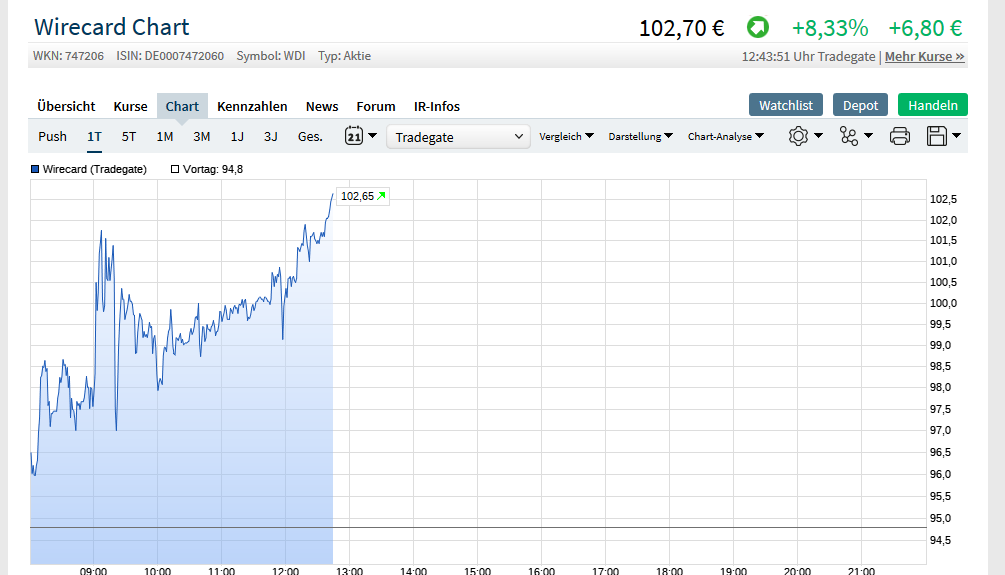This screenshot has width=1005, height=575.
Task: Switch to the Kurse tab
Action: [x=130, y=106]
